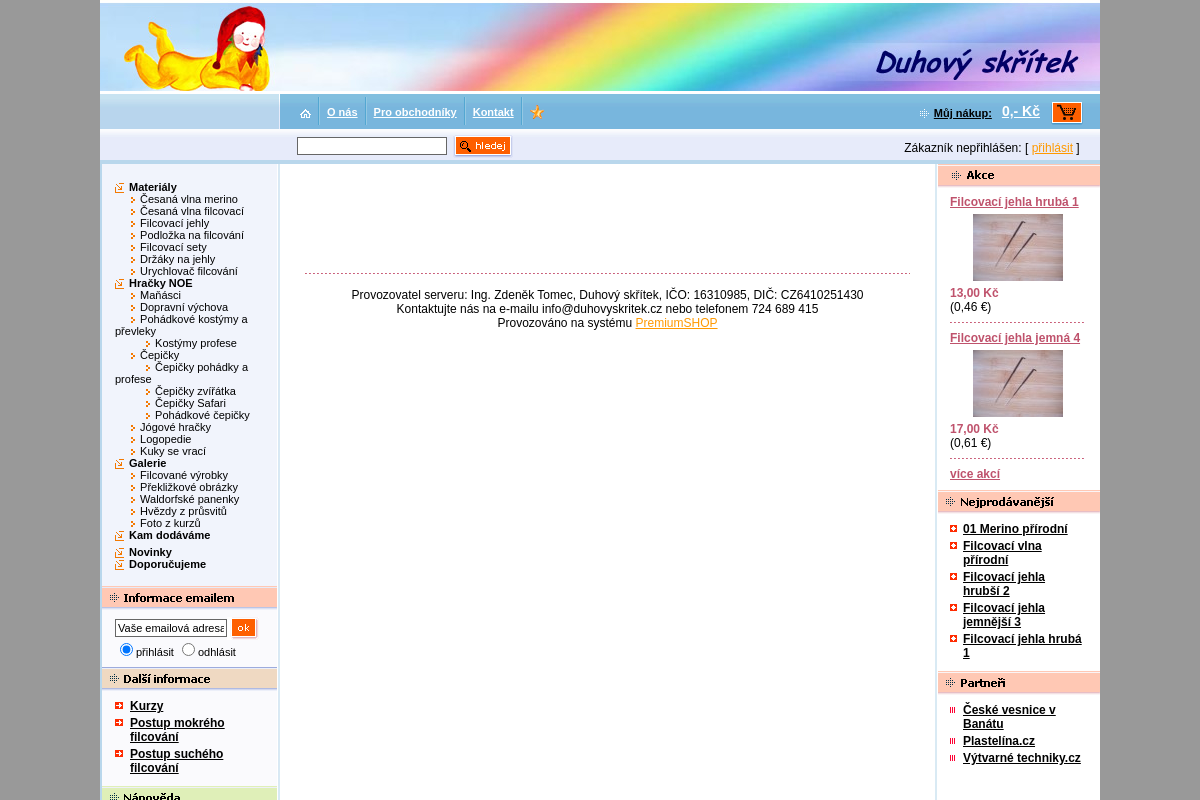The image size is (1200, 800).
Task: Open Filcovací jehla jemnější 3 link
Action: pyautogui.click(x=1004, y=615)
